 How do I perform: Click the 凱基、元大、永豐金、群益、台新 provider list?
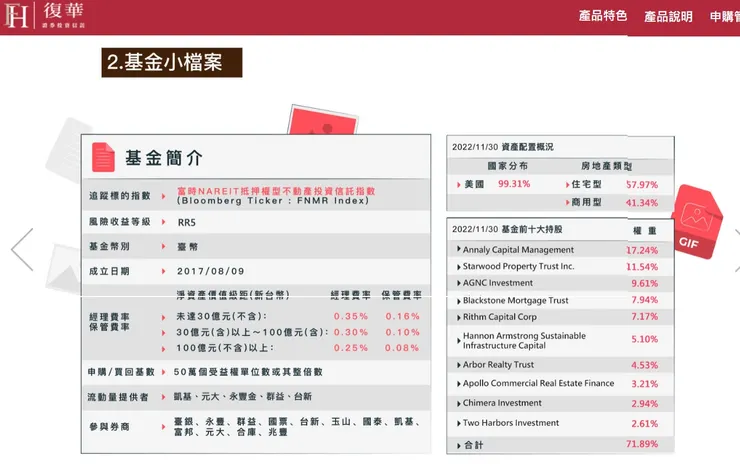243,397
